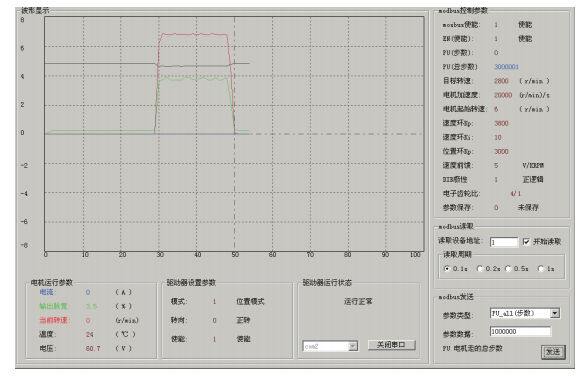Click the 关闭串口 button

click(x=391, y=345)
